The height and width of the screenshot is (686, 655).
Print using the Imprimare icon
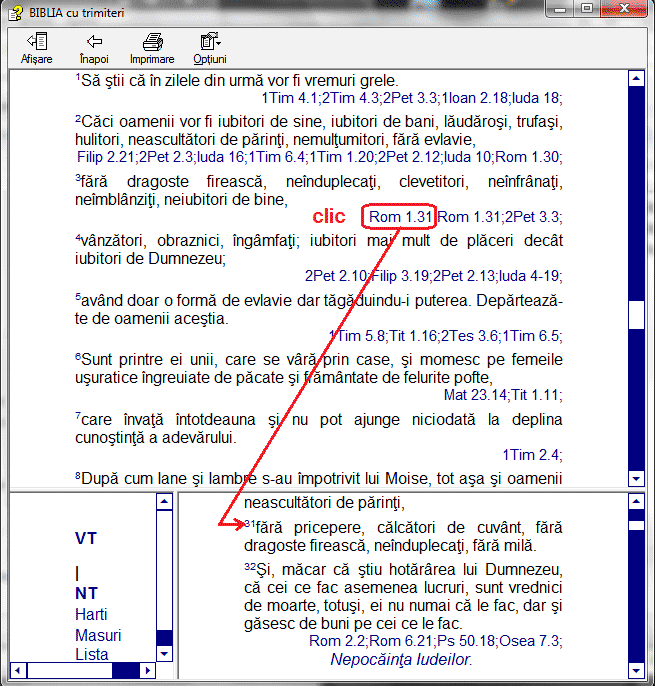pyautogui.click(x=152, y=48)
